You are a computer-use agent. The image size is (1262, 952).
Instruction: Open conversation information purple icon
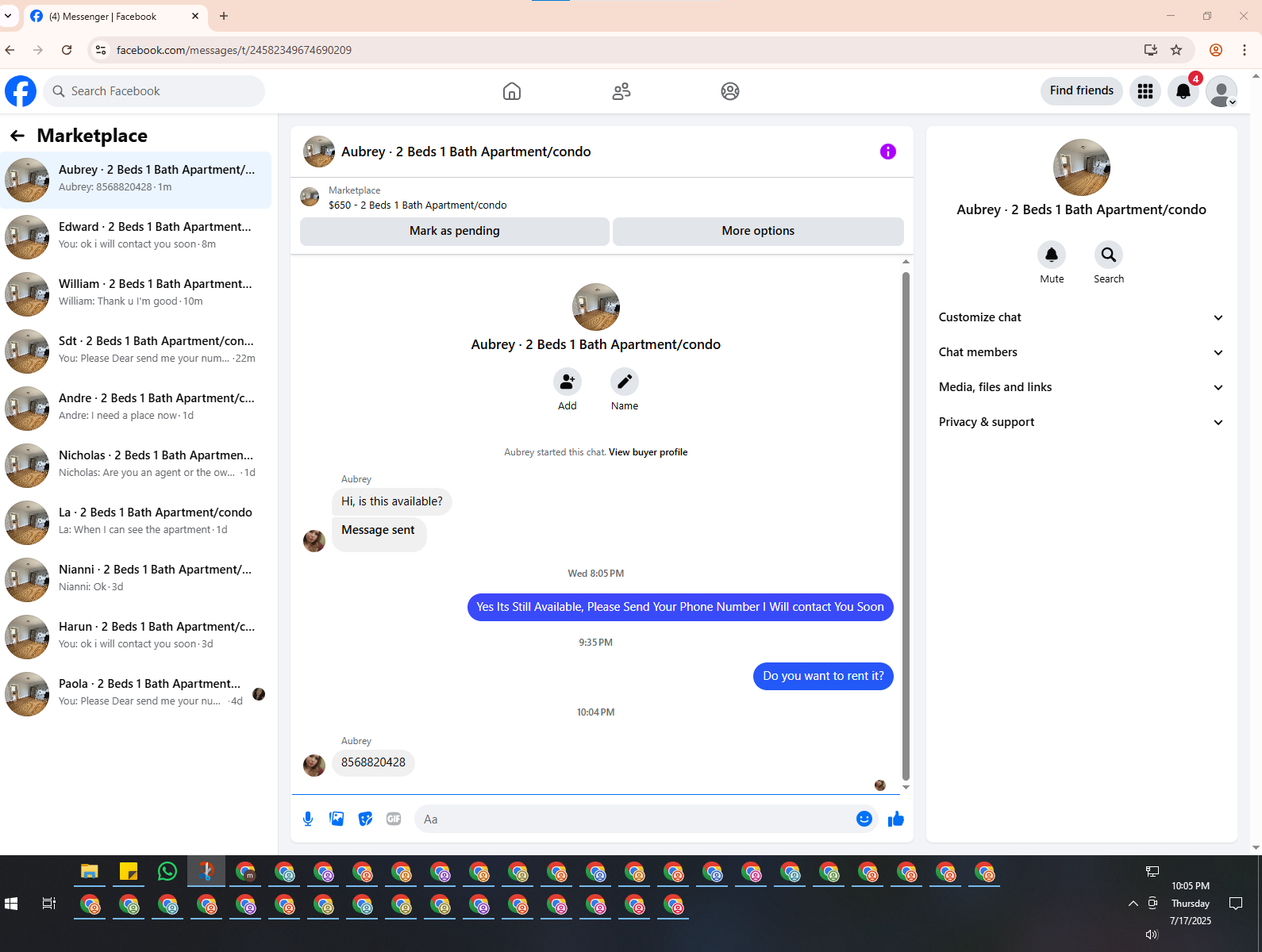point(888,152)
